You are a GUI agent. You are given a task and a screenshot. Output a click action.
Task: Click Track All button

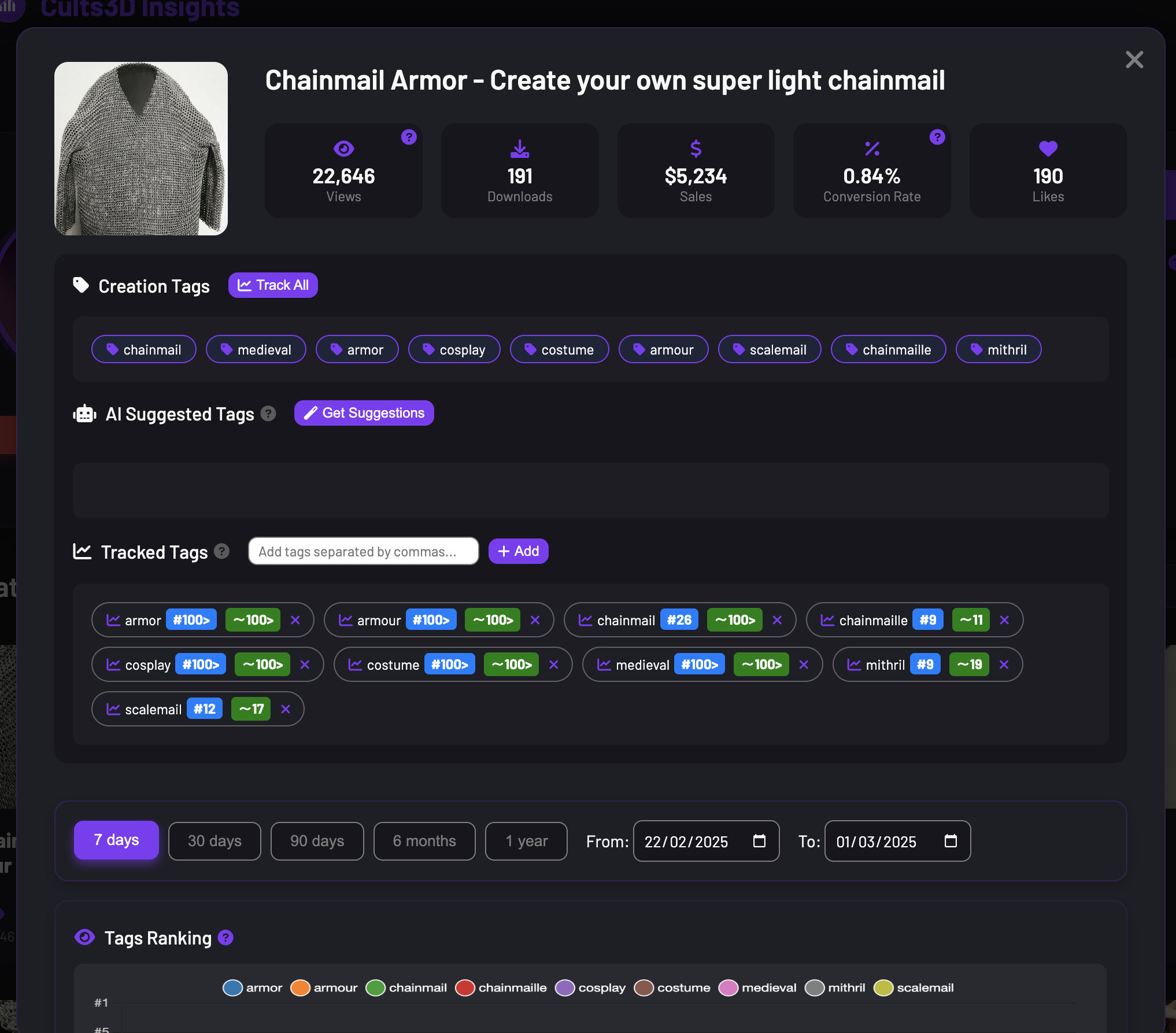pyautogui.click(x=273, y=285)
